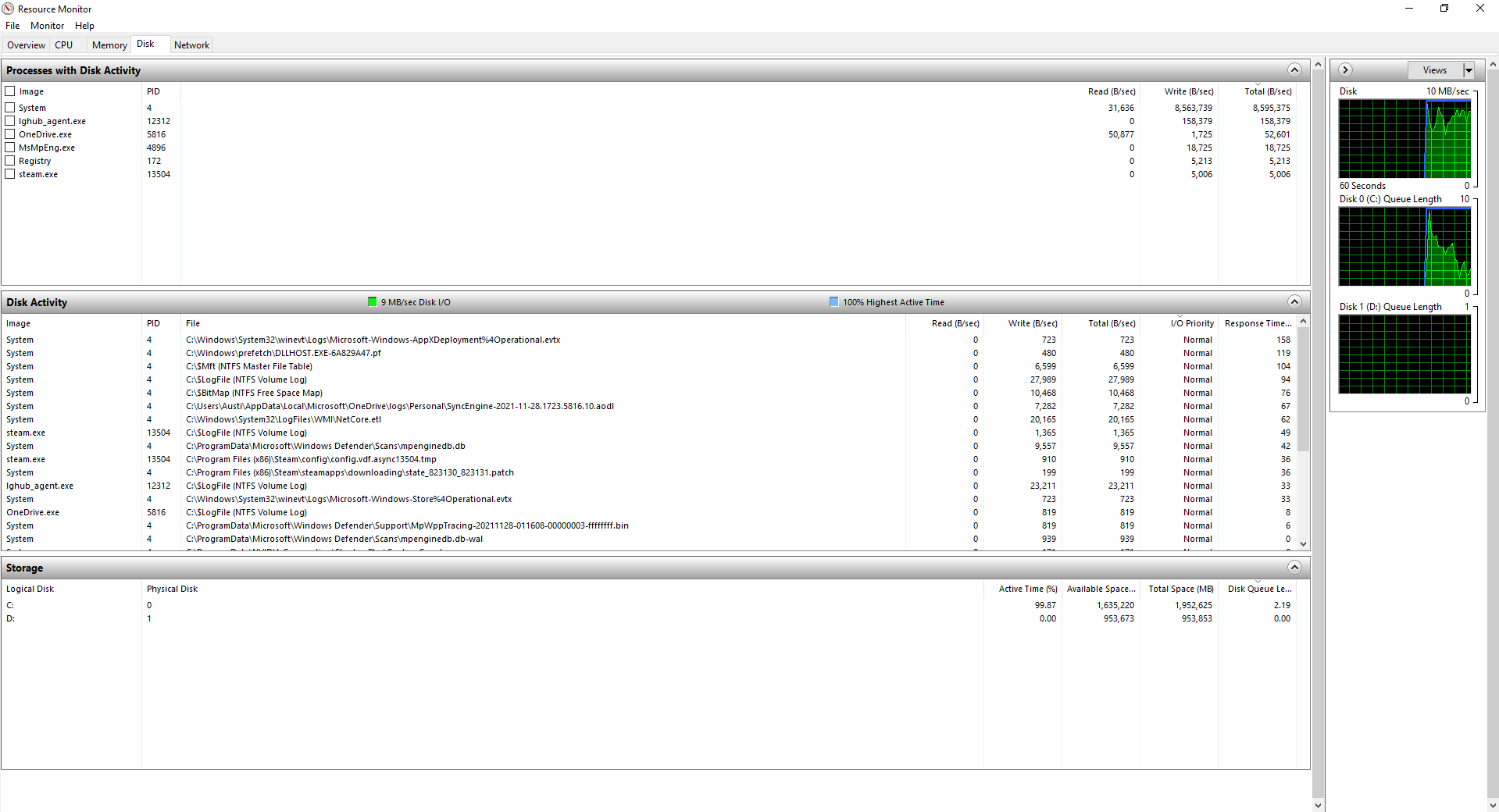
Task: Click Disk Activity scrollbar down arrow
Action: point(1303,543)
